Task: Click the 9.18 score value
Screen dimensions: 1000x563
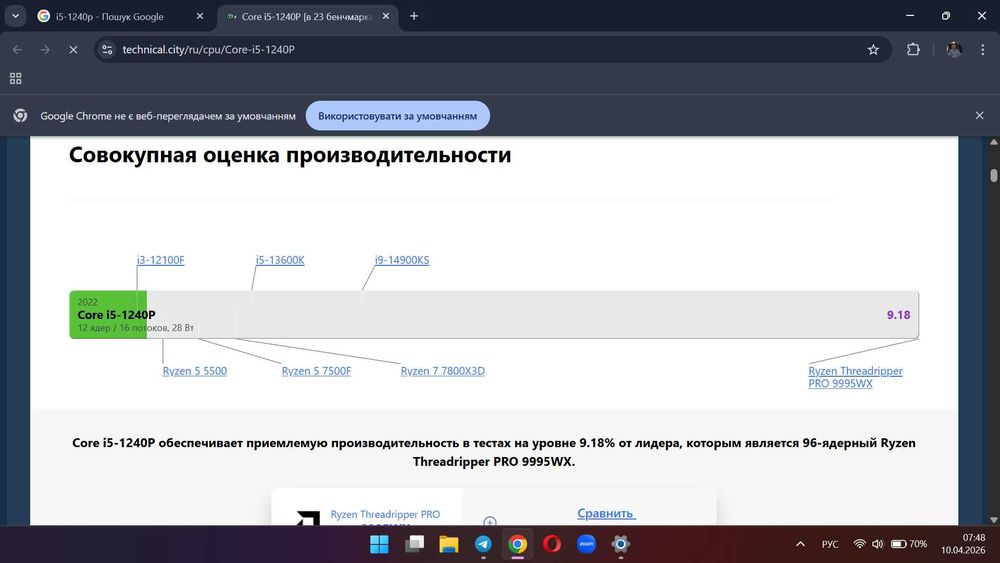Action: [x=898, y=314]
